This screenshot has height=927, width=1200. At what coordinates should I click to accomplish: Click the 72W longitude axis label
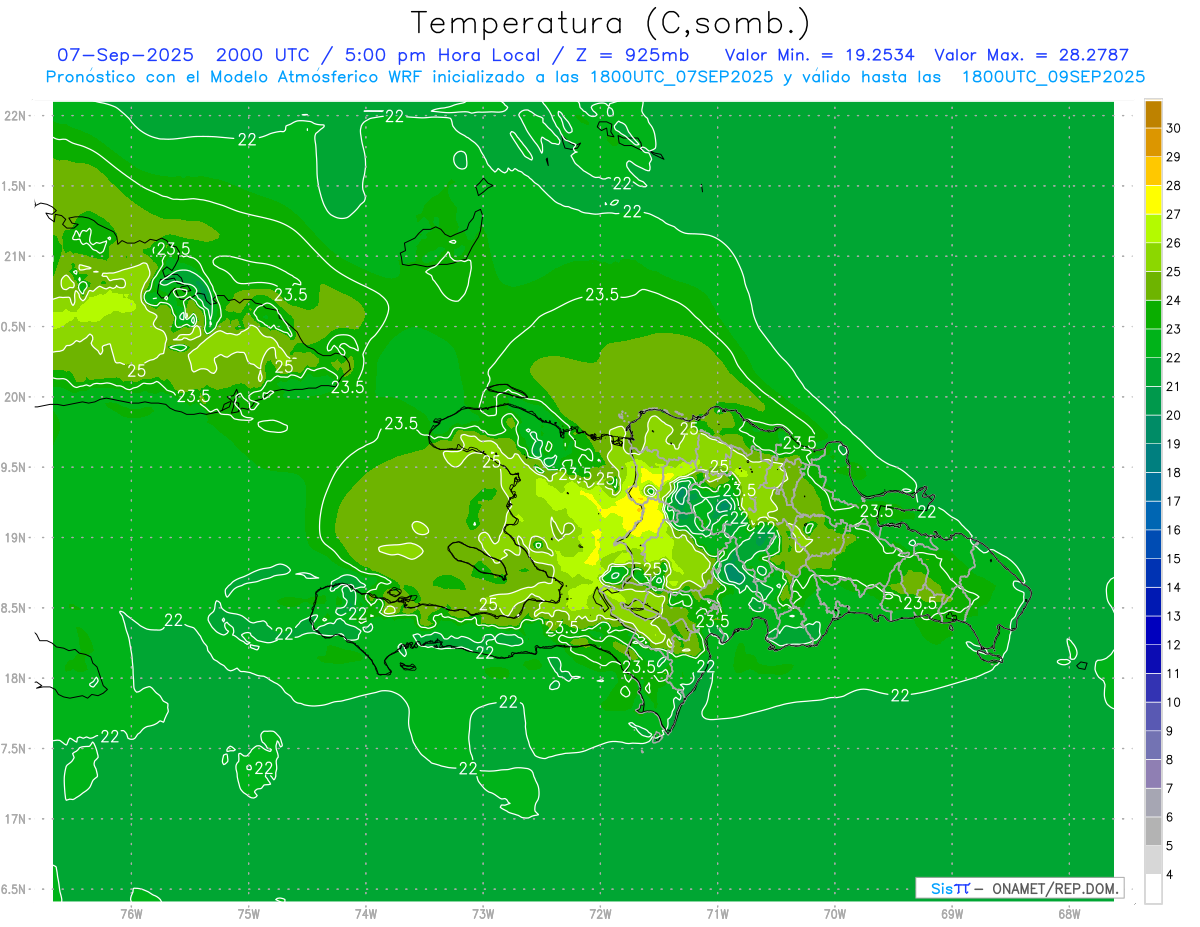click(600, 913)
